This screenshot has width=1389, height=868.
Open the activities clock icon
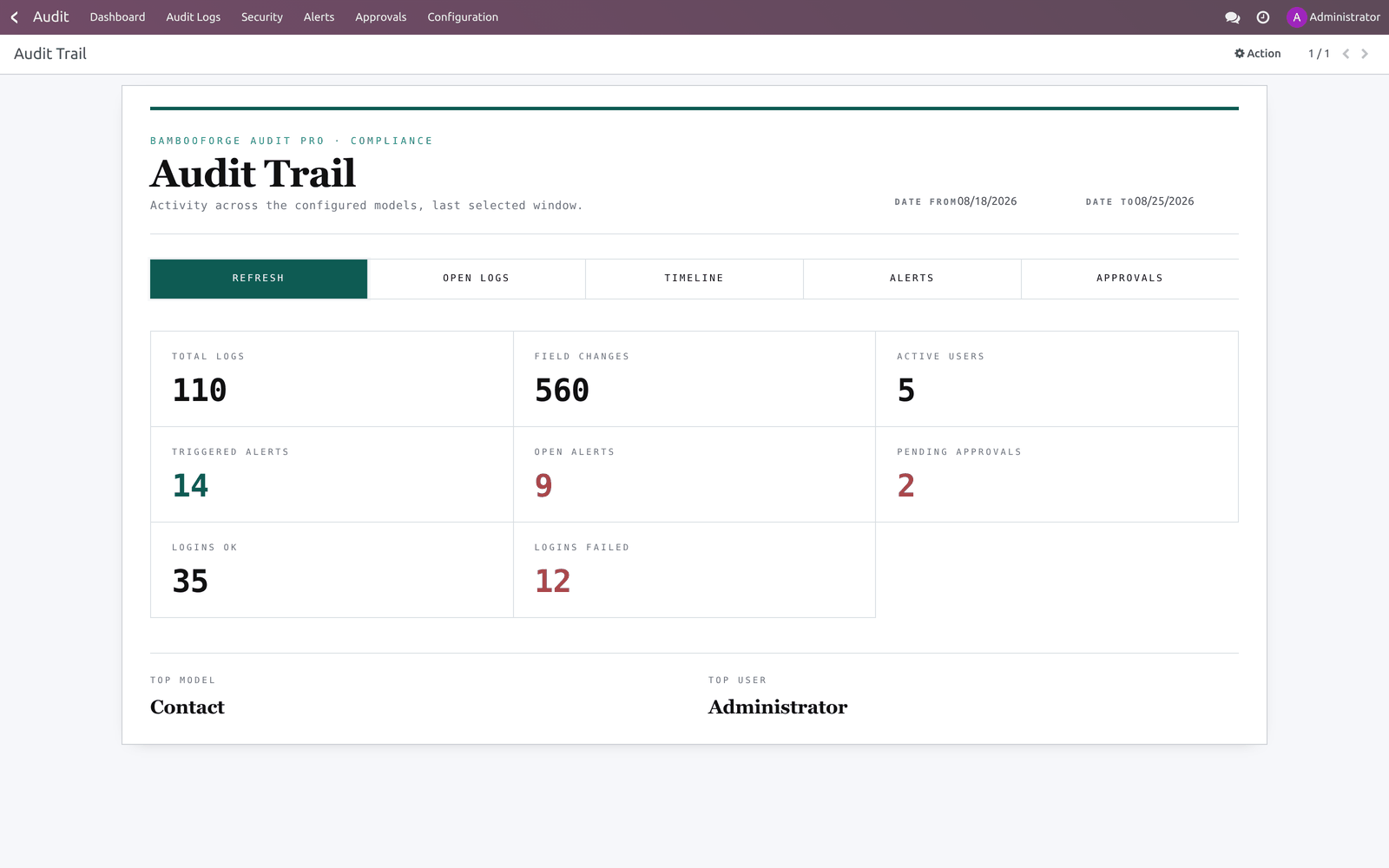pos(1263,17)
